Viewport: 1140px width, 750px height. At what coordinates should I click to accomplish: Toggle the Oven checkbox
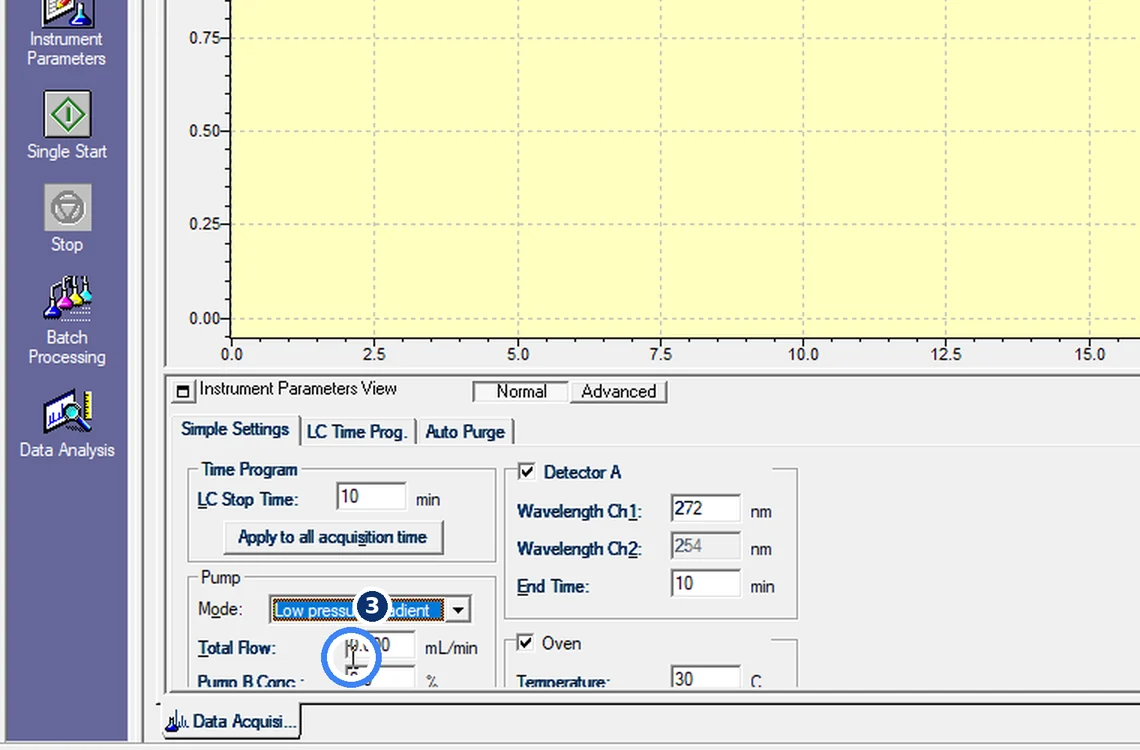coord(525,642)
